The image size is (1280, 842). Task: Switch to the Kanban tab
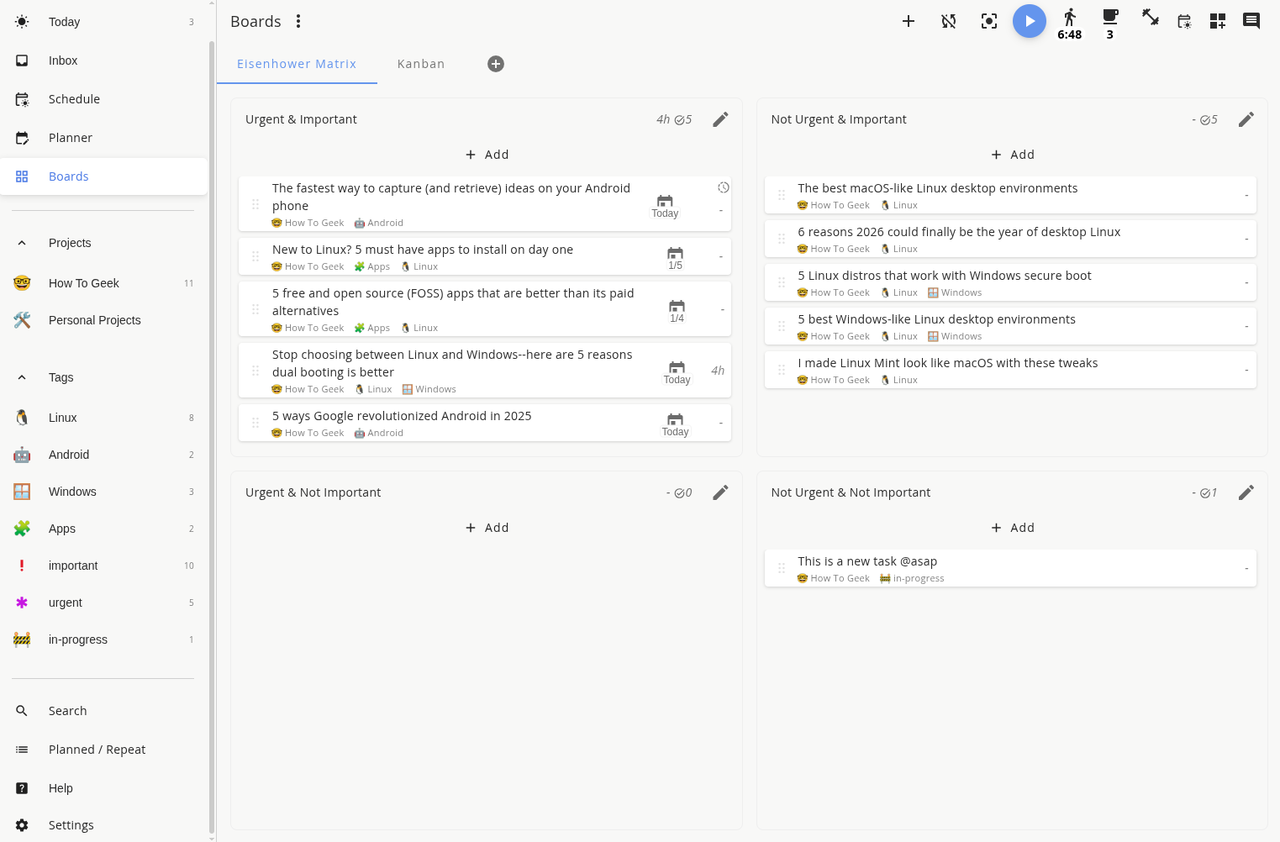[x=420, y=63]
